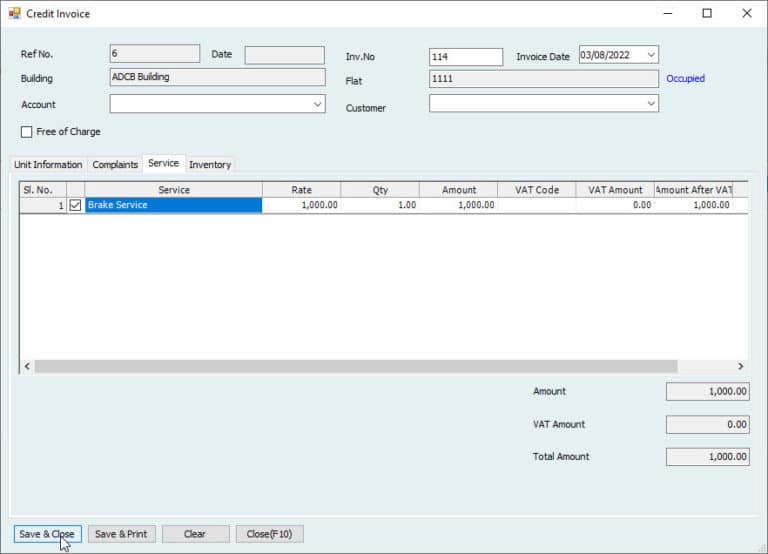This screenshot has width=768, height=554.
Task: Click the Clear button
Action: click(x=195, y=534)
